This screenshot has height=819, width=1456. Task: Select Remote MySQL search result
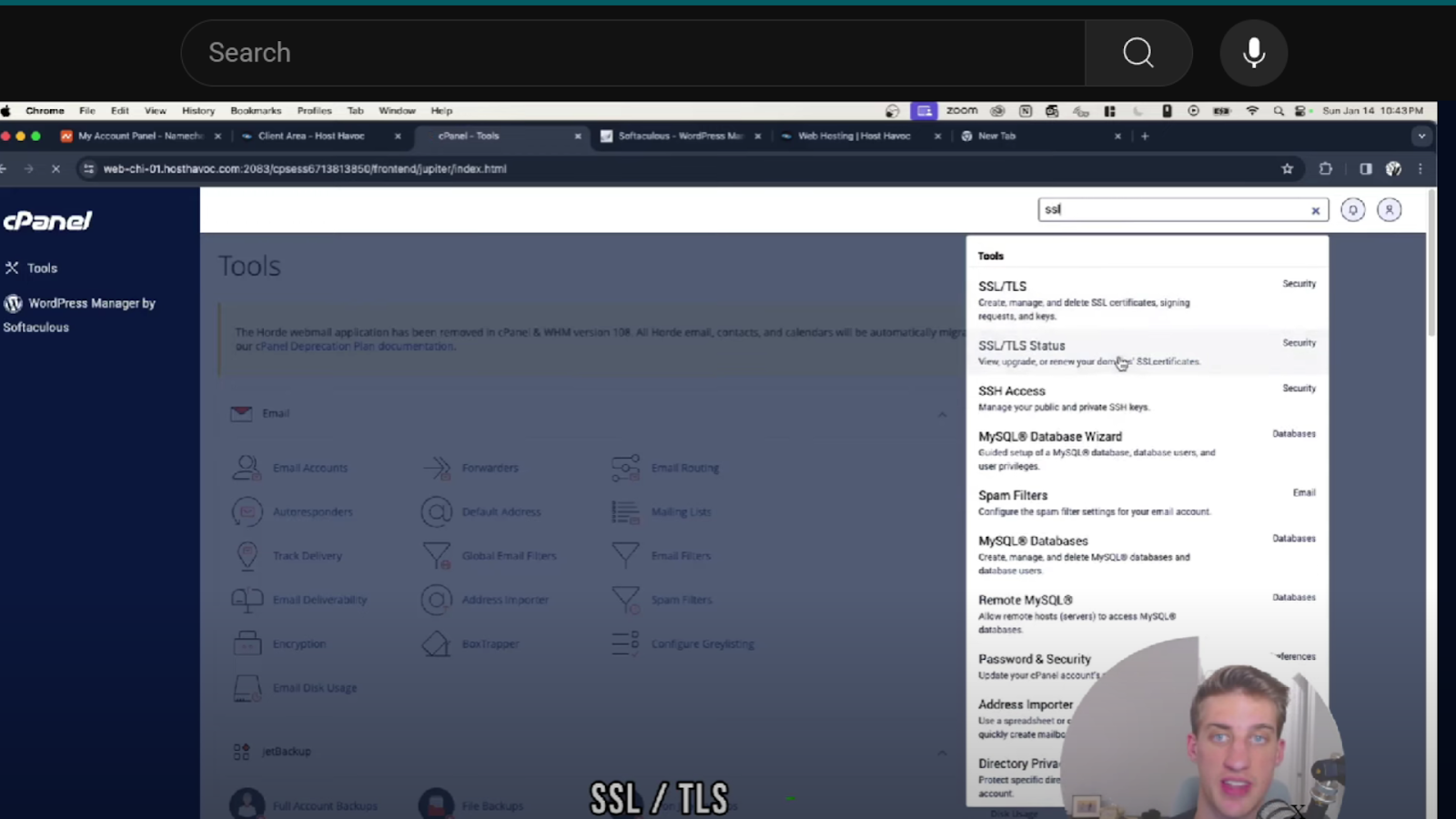[x=1148, y=614]
